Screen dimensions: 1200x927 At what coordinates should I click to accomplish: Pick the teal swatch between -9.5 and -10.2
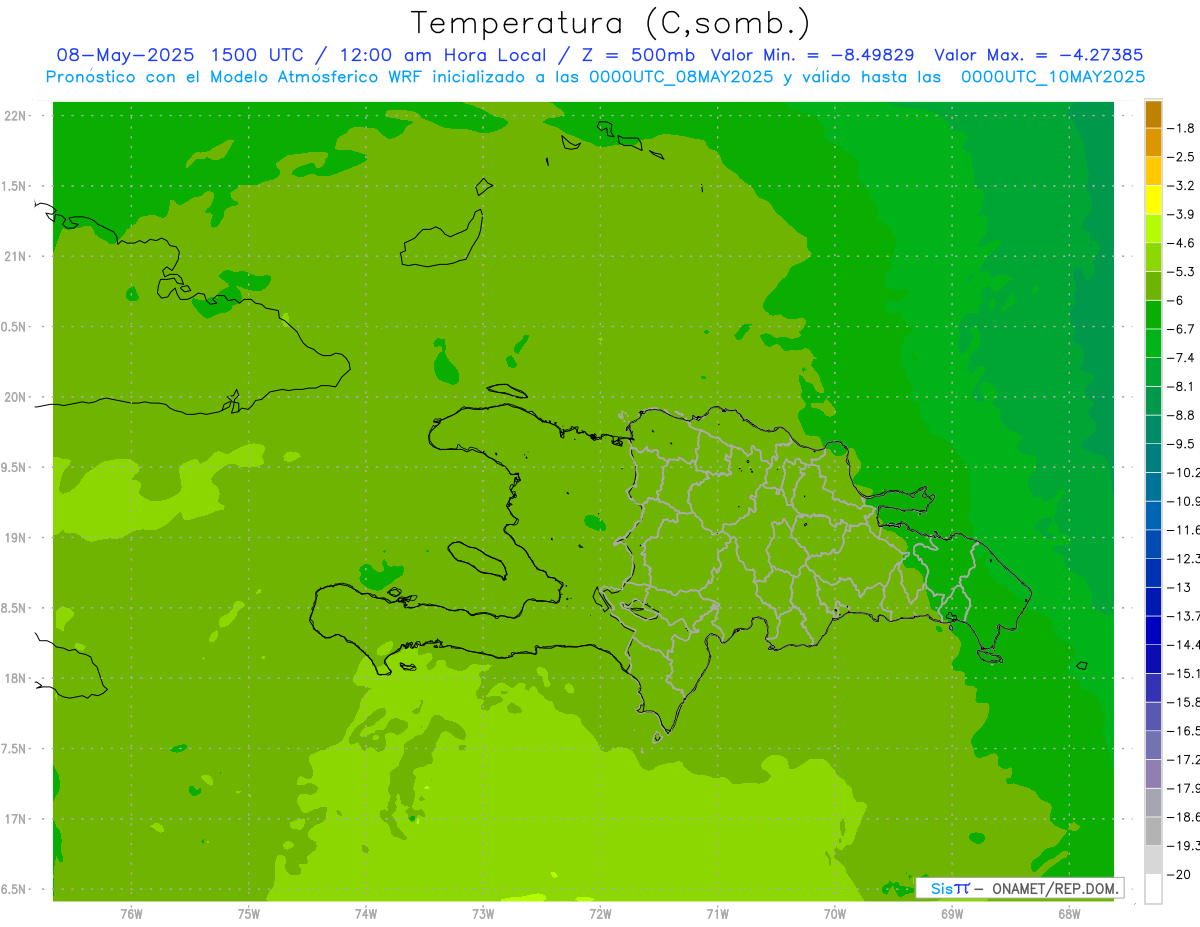pos(1153,458)
